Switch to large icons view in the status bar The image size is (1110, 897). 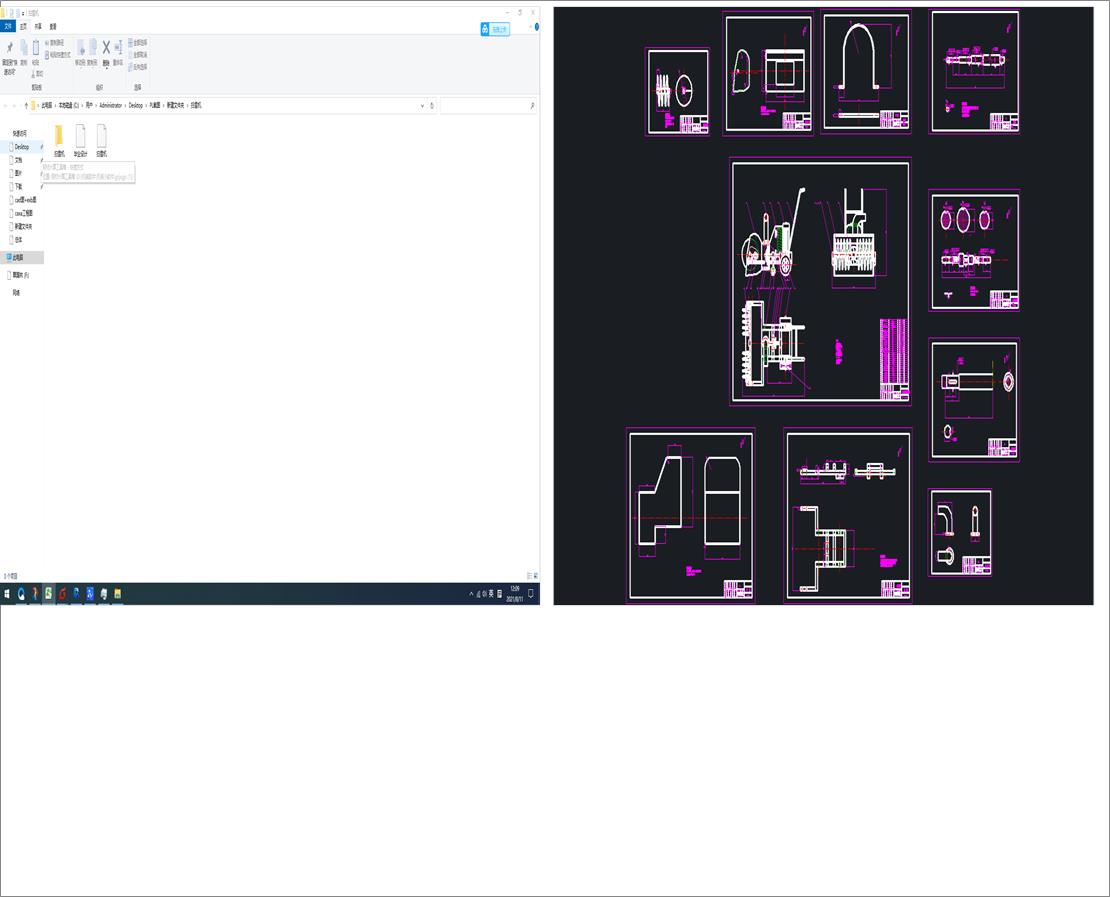(x=535, y=576)
